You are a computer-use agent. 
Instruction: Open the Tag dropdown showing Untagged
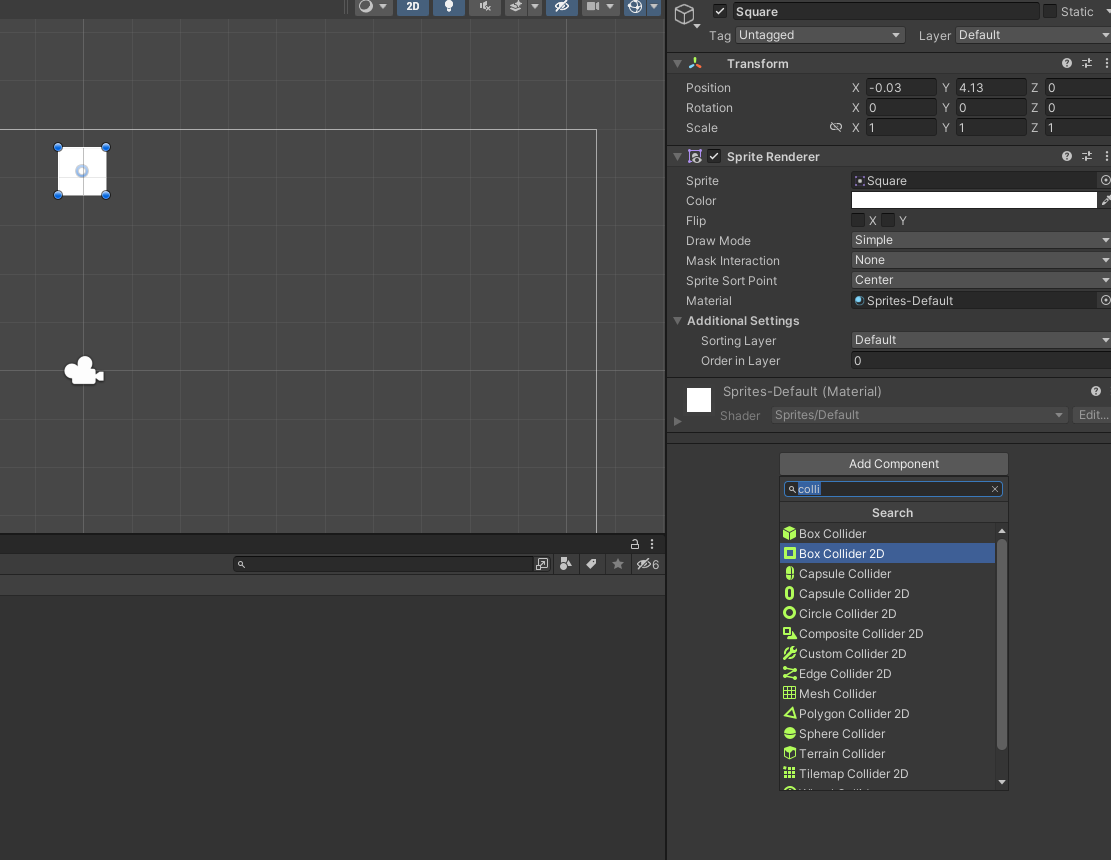coord(819,35)
